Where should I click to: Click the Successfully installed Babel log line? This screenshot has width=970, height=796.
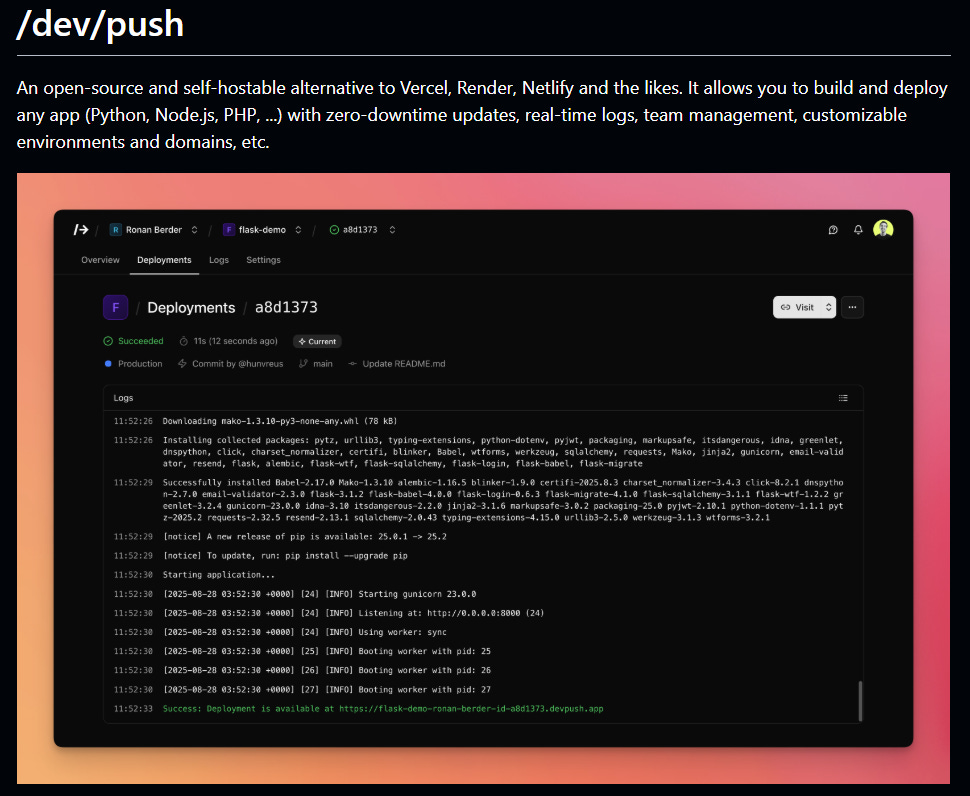[x=503, y=500]
